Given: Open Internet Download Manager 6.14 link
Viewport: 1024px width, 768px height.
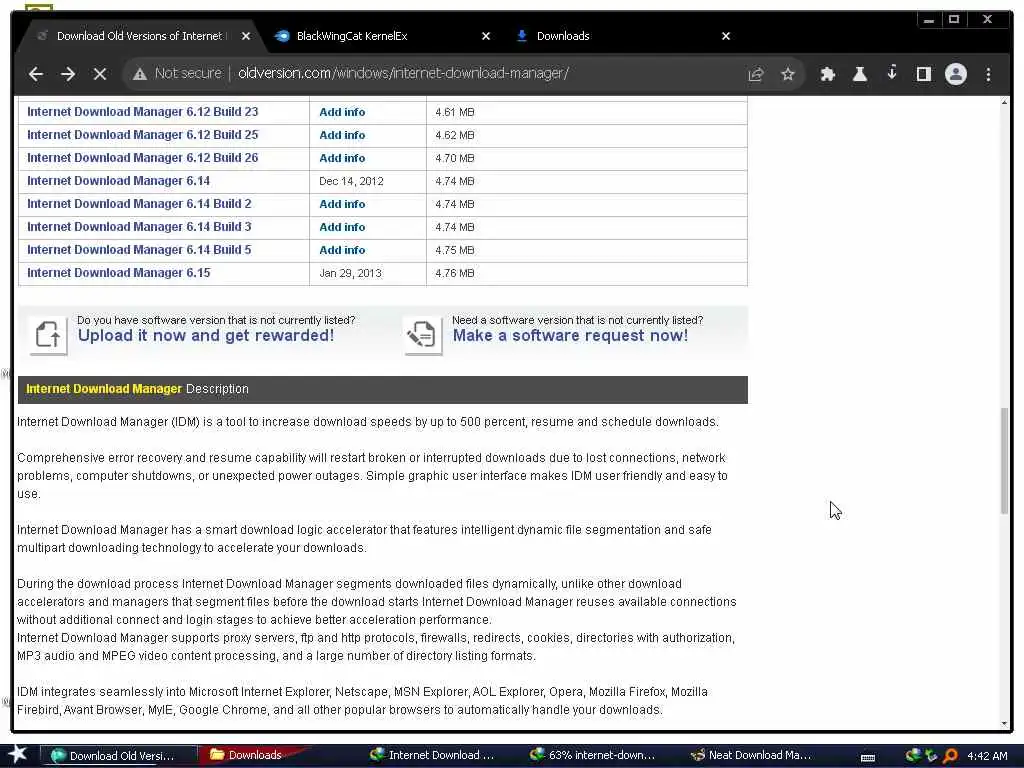Looking at the screenshot, I should pos(118,180).
